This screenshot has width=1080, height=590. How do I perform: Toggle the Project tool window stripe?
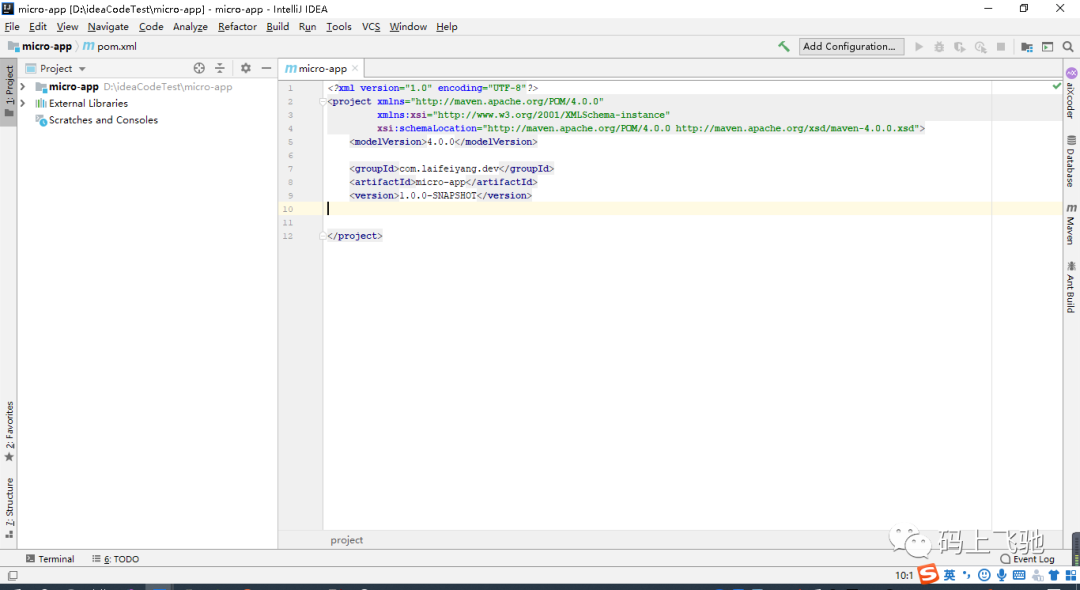click(x=9, y=92)
